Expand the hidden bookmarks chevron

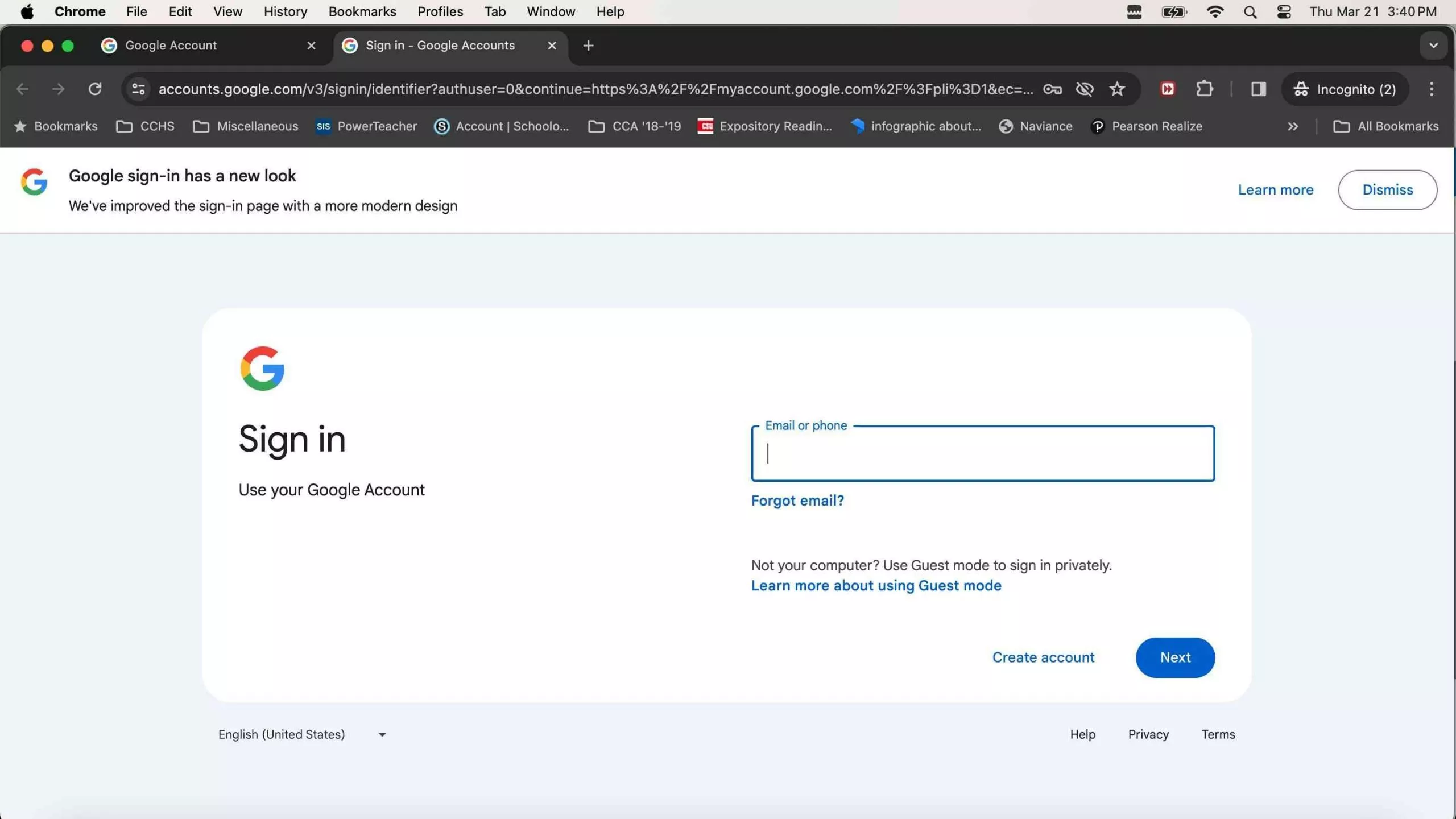(x=1292, y=126)
